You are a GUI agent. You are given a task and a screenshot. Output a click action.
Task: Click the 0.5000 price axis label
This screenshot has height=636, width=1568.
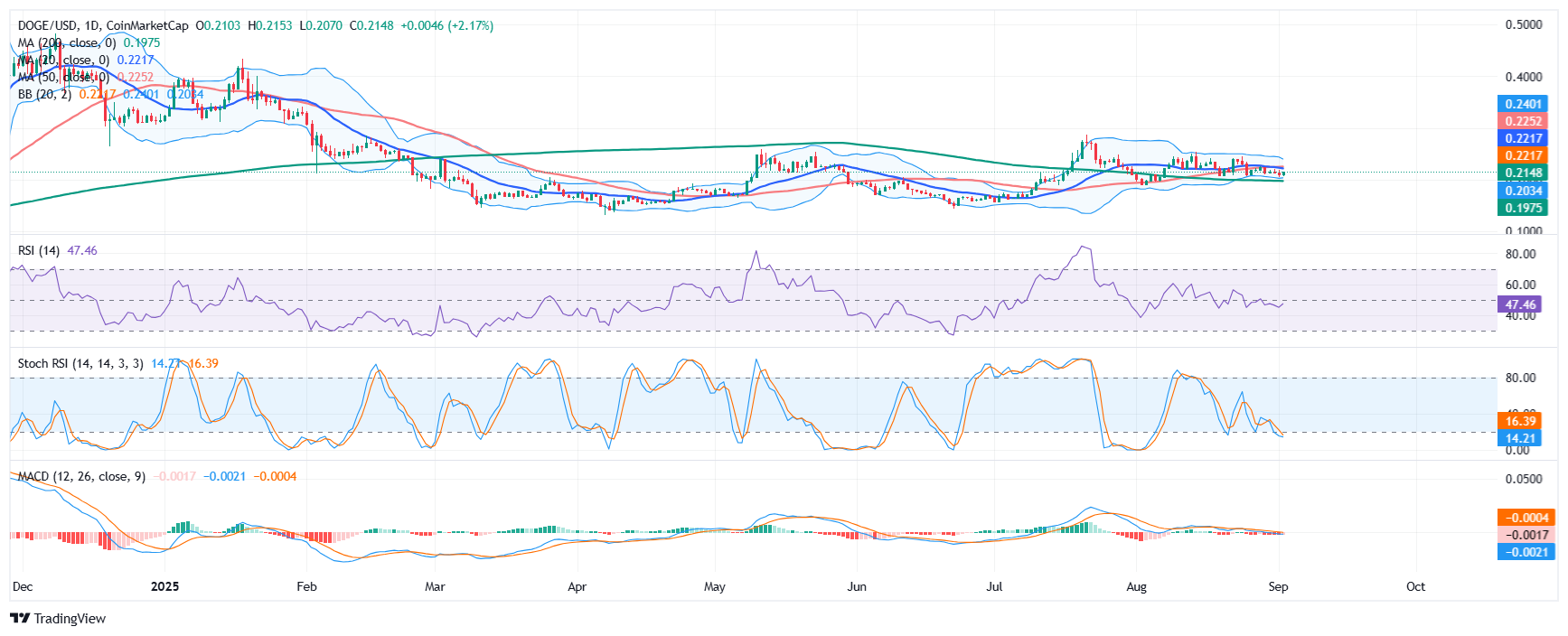coord(1524,24)
